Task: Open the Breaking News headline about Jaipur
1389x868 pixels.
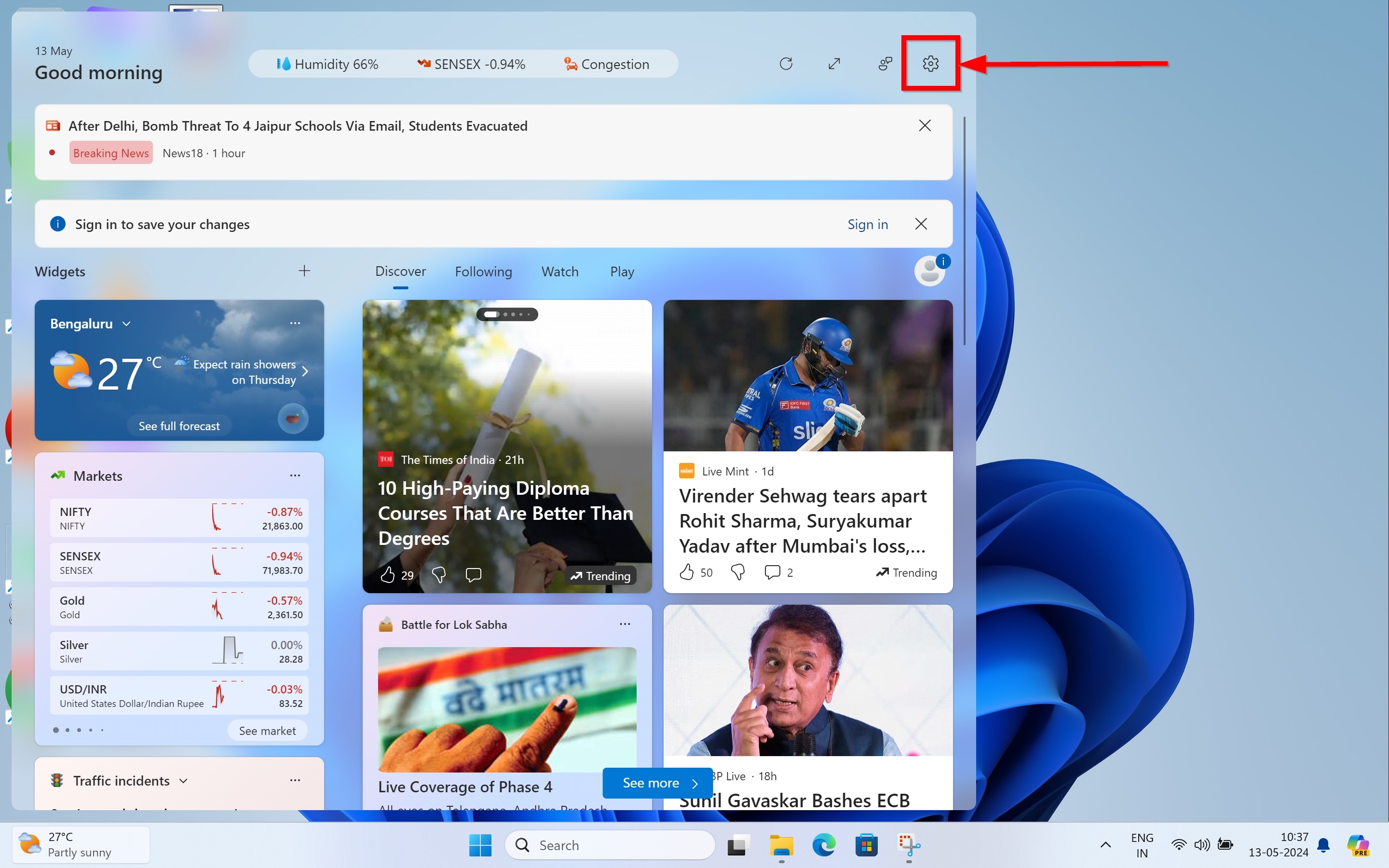Action: [298, 126]
